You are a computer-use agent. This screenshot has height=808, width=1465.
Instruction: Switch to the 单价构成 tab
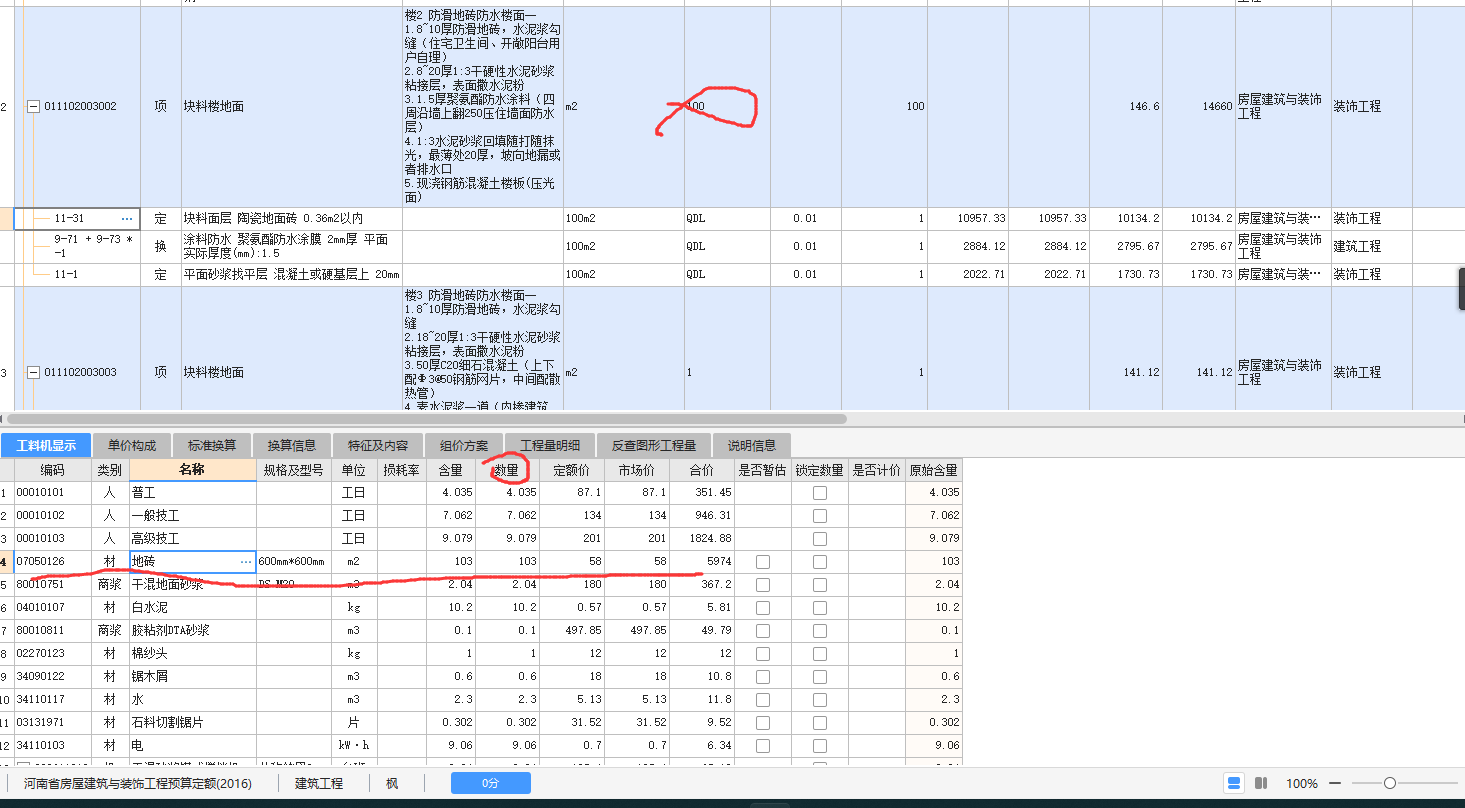click(x=132, y=445)
